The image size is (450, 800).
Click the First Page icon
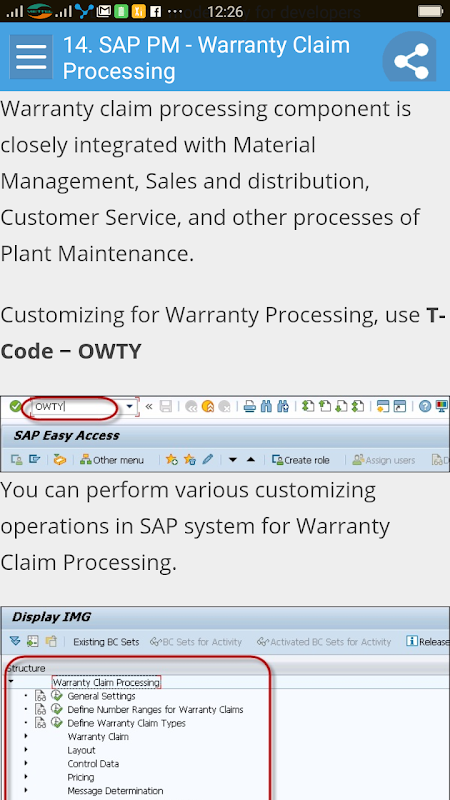[308, 407]
